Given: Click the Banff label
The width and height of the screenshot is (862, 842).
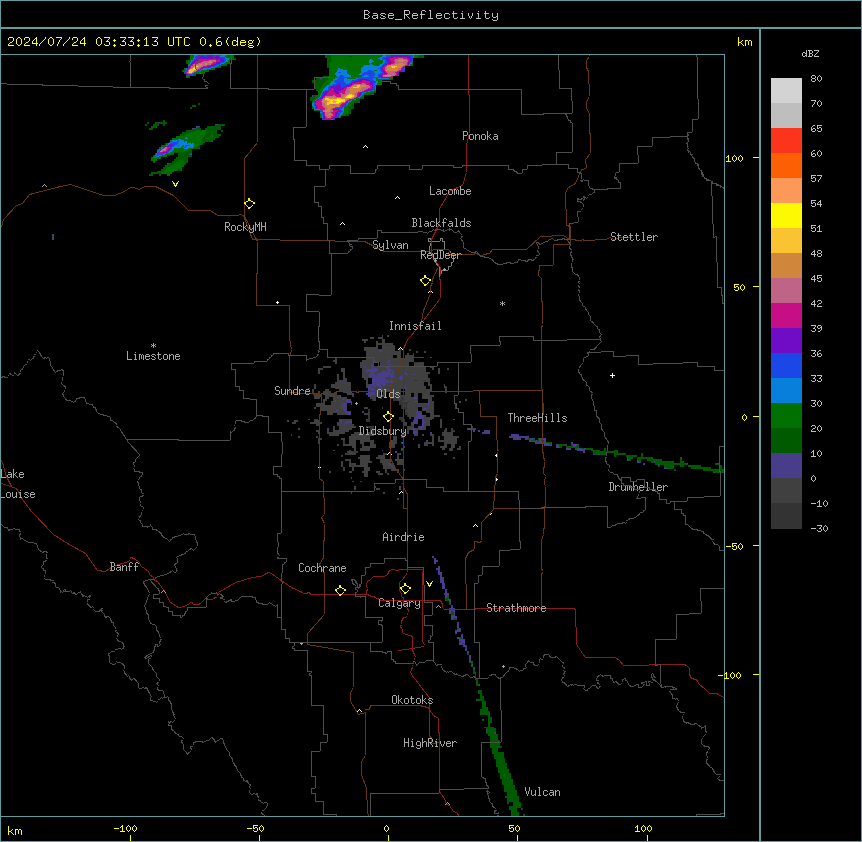Looking at the screenshot, I should 124,567.
